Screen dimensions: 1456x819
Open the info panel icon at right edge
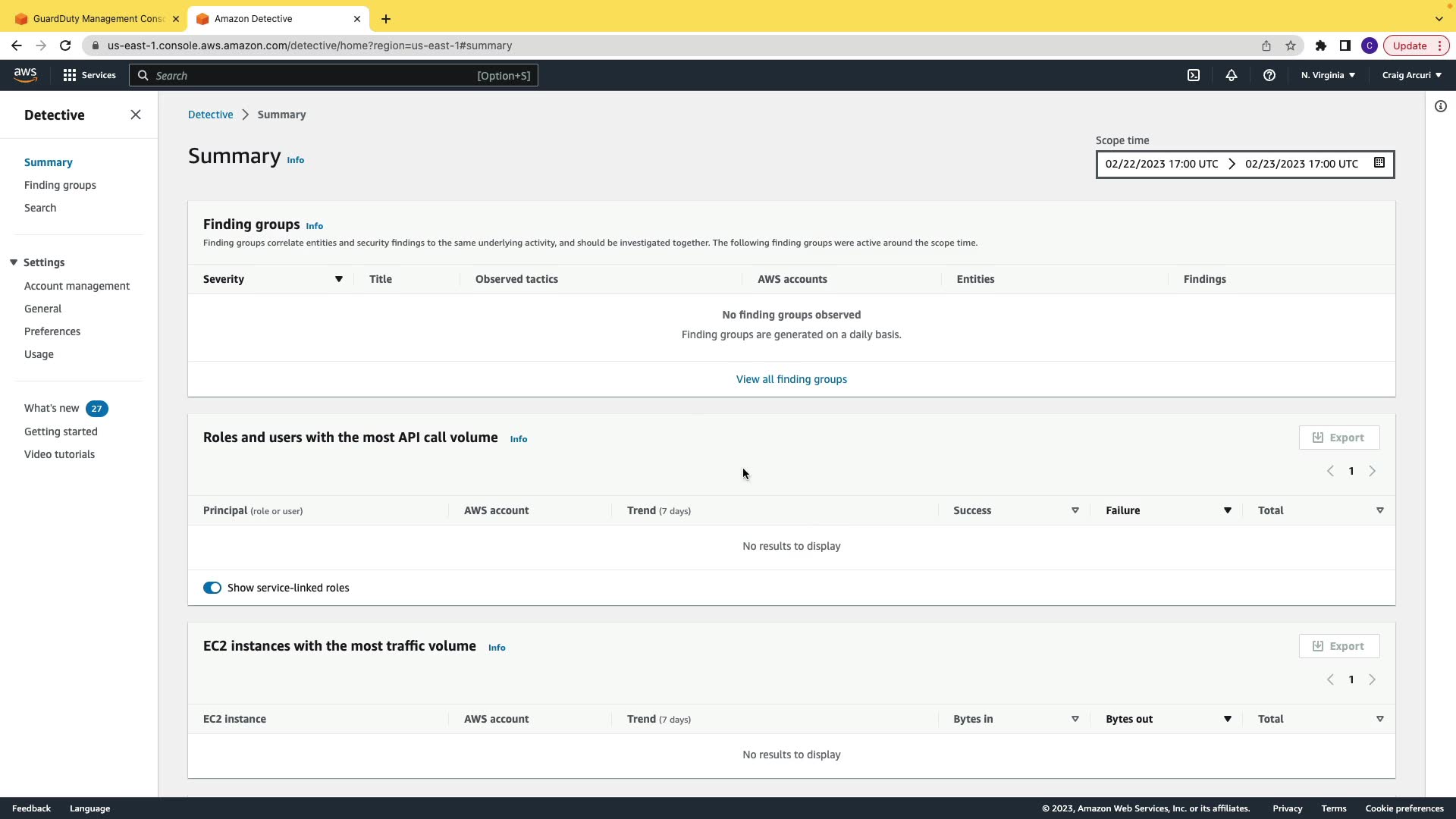[x=1441, y=106]
